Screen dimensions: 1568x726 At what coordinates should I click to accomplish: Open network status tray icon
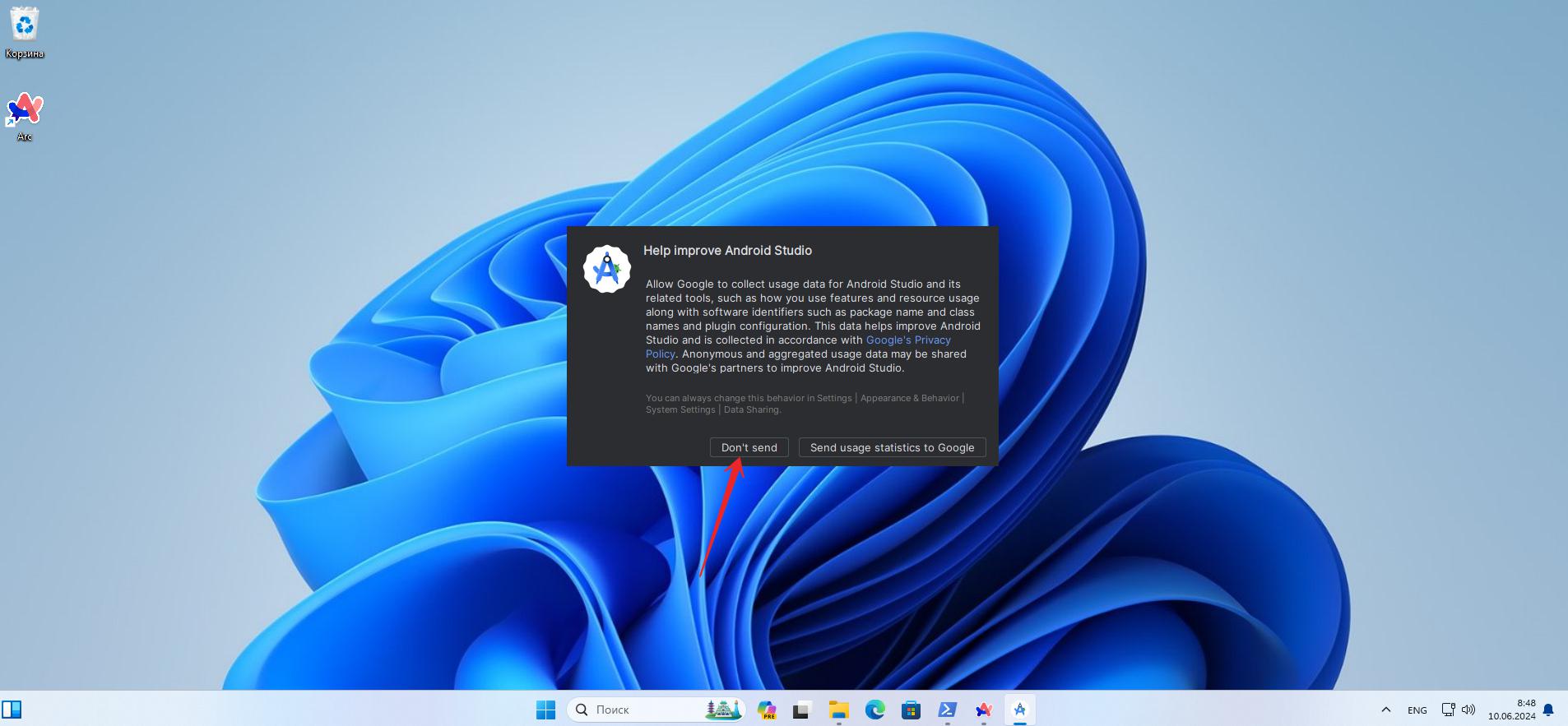point(1449,710)
